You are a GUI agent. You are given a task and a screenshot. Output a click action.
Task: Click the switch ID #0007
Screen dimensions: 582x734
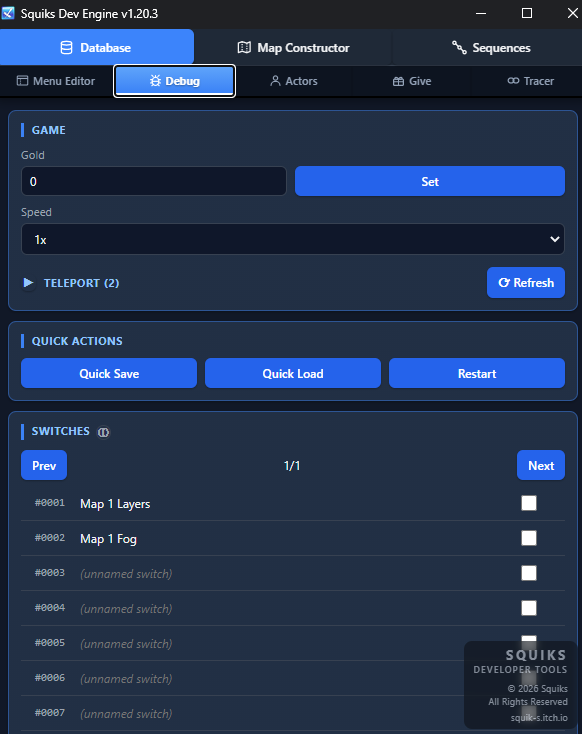(50, 713)
